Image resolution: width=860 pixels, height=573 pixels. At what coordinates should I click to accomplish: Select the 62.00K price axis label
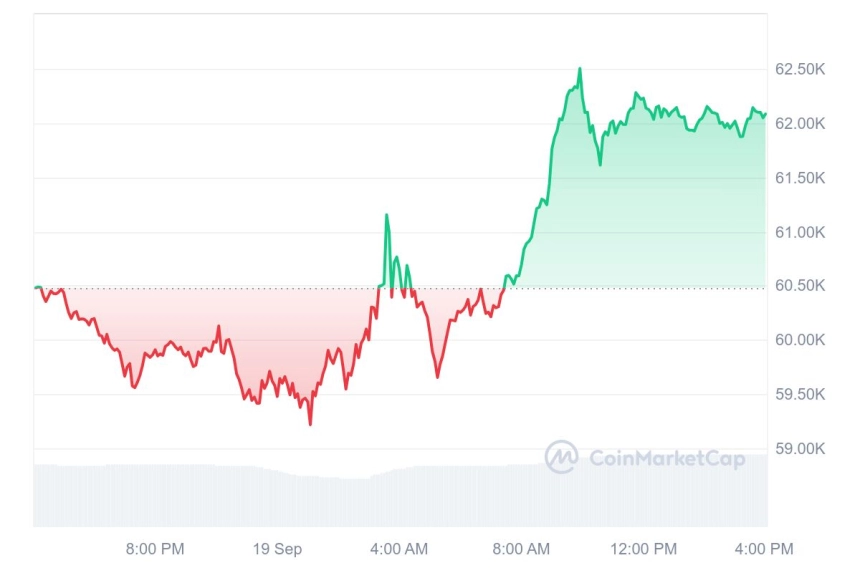coord(800,124)
